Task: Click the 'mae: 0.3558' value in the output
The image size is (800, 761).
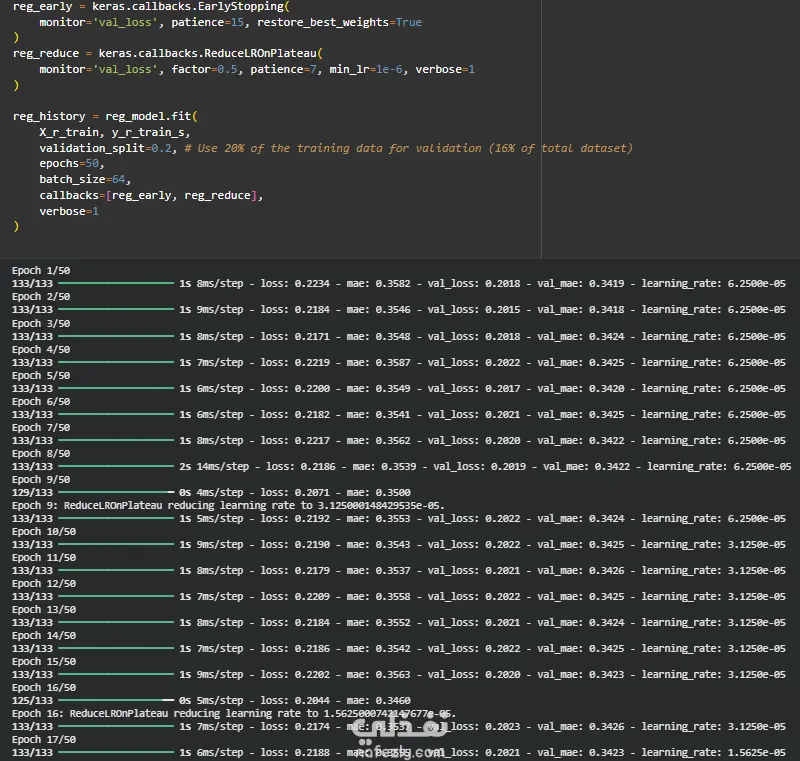Action: (379, 597)
